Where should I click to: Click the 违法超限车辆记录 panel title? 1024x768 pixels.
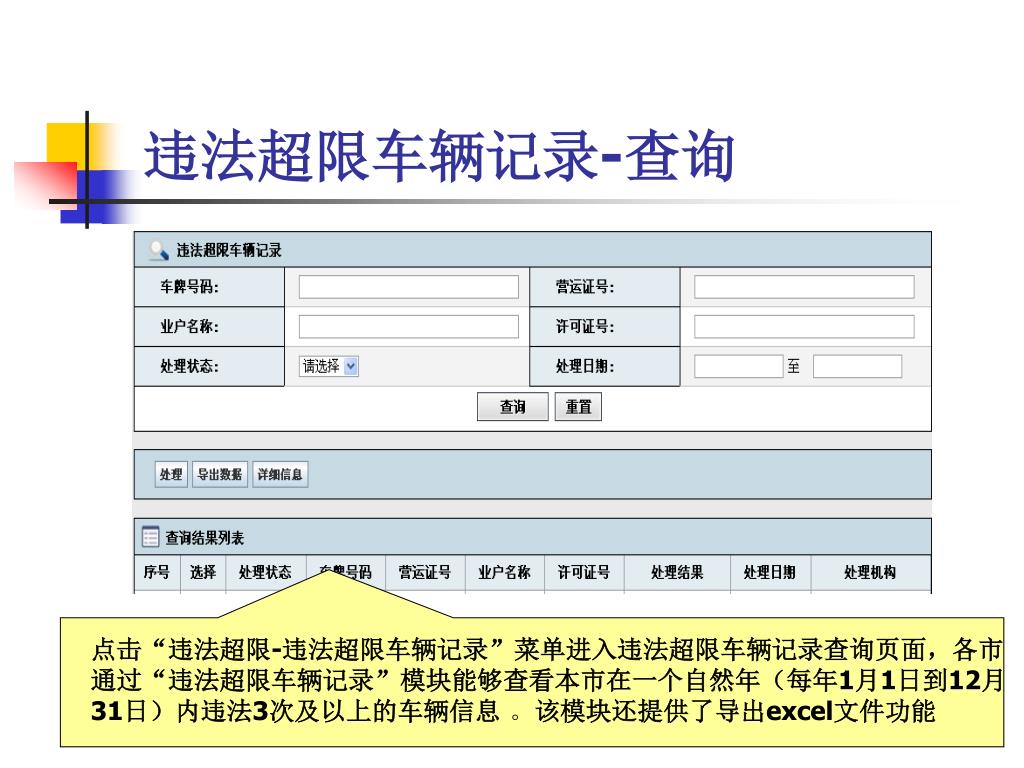[x=229, y=250]
